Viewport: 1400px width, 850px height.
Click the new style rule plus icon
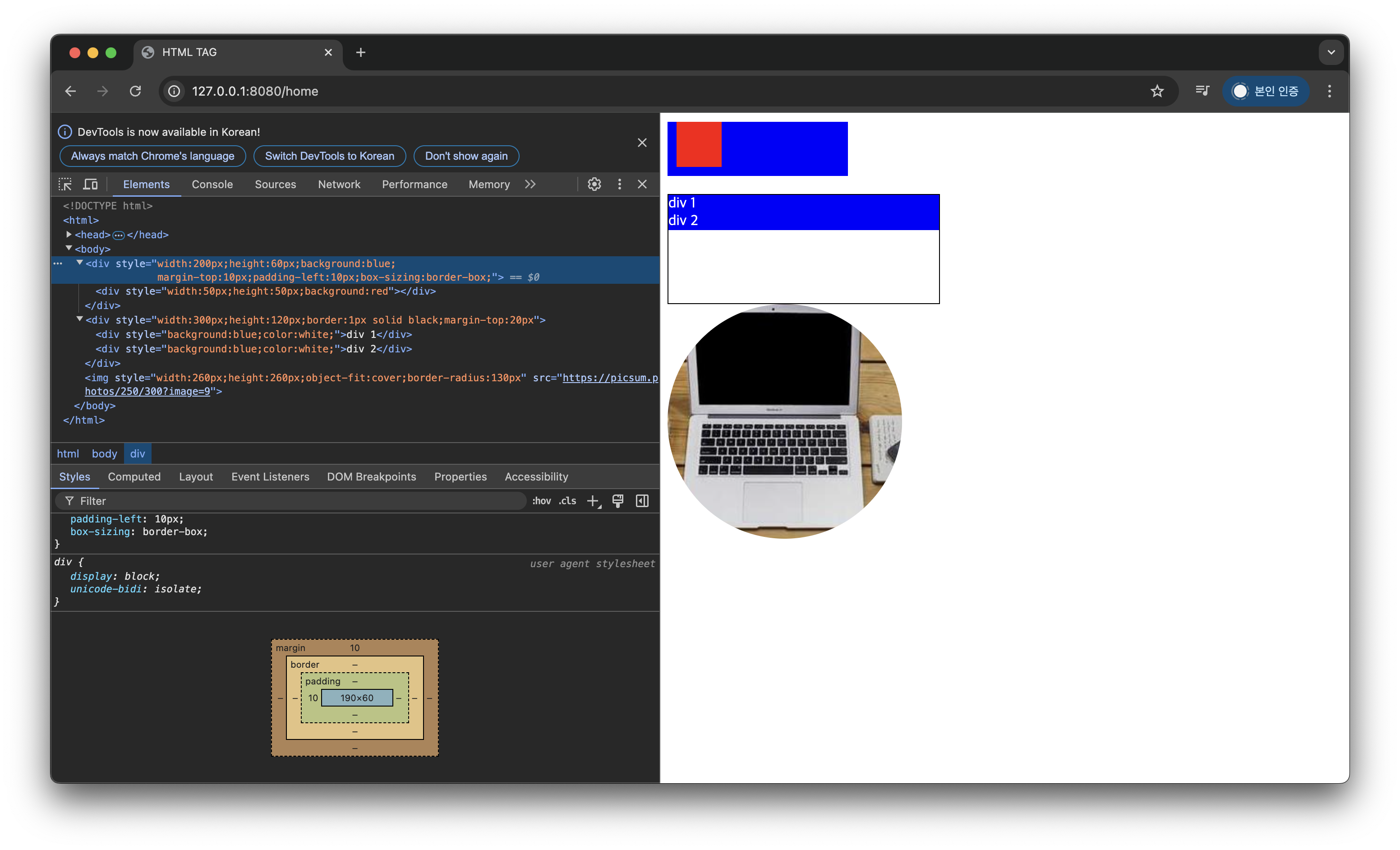coord(593,500)
